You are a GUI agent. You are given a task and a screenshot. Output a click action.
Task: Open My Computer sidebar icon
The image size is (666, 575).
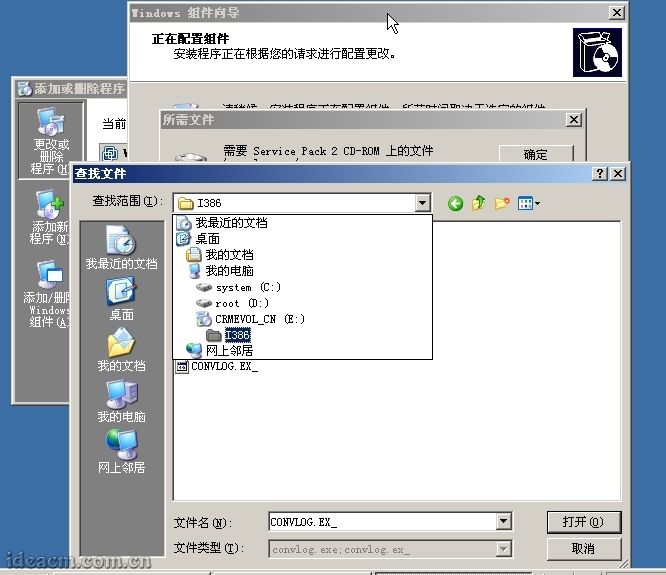121,401
